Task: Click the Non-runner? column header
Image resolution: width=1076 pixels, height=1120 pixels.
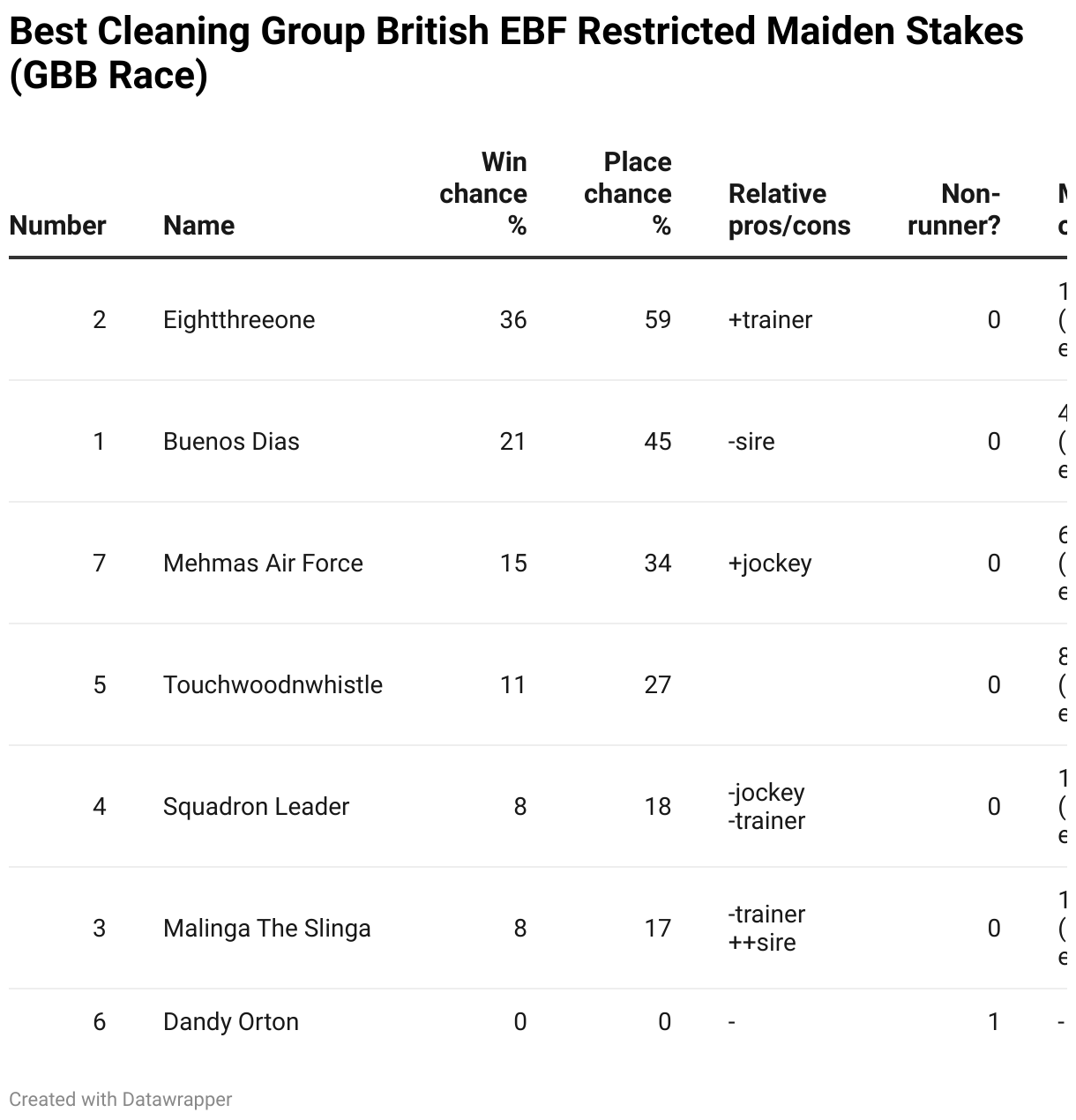Action: click(953, 210)
